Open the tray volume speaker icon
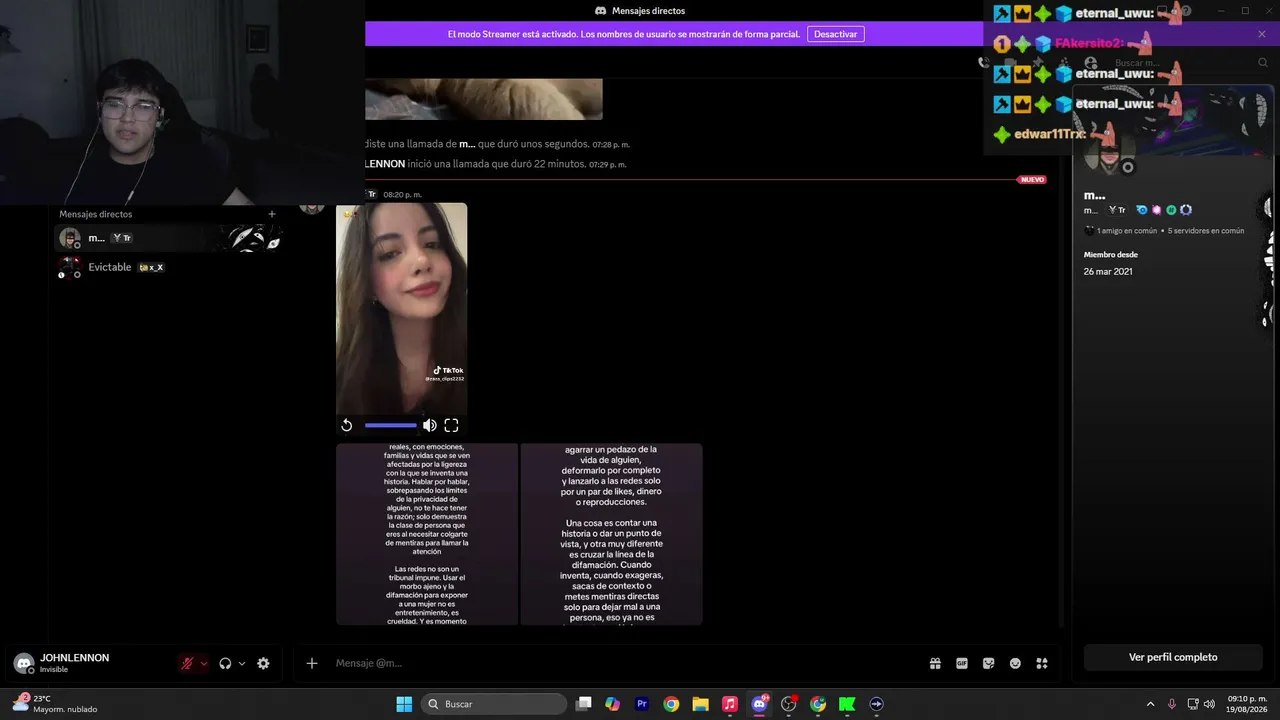Viewport: 1280px width, 720px height. (x=1211, y=704)
